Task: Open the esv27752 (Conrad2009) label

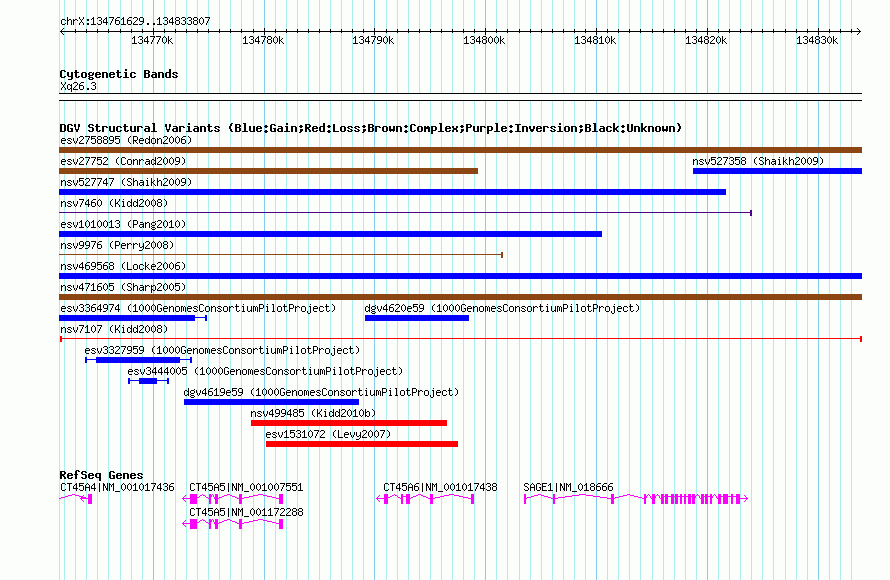Action: (x=123, y=161)
